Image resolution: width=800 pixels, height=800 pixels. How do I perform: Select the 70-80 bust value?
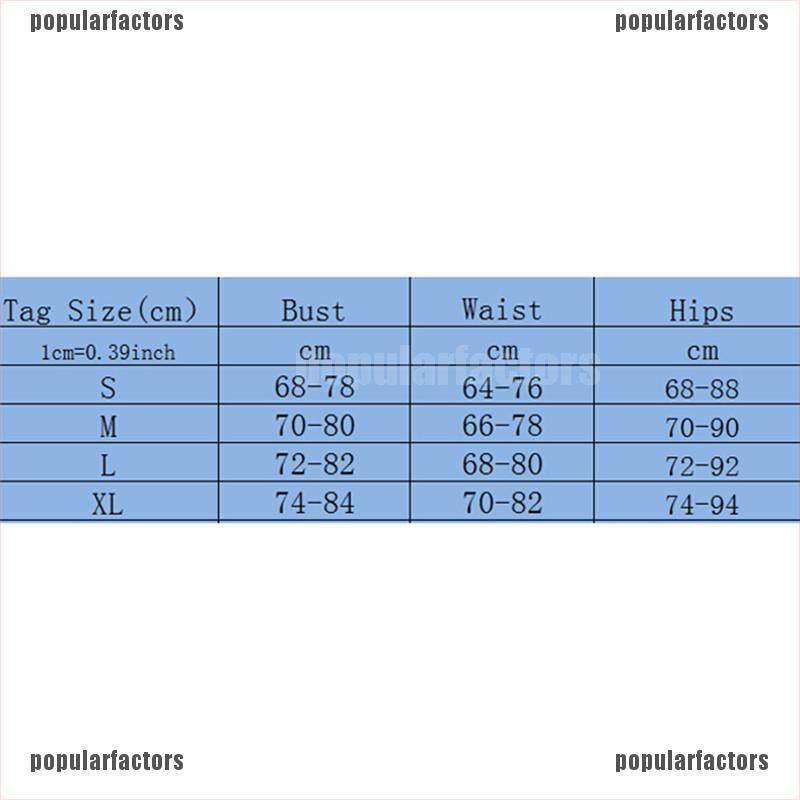coord(314,426)
